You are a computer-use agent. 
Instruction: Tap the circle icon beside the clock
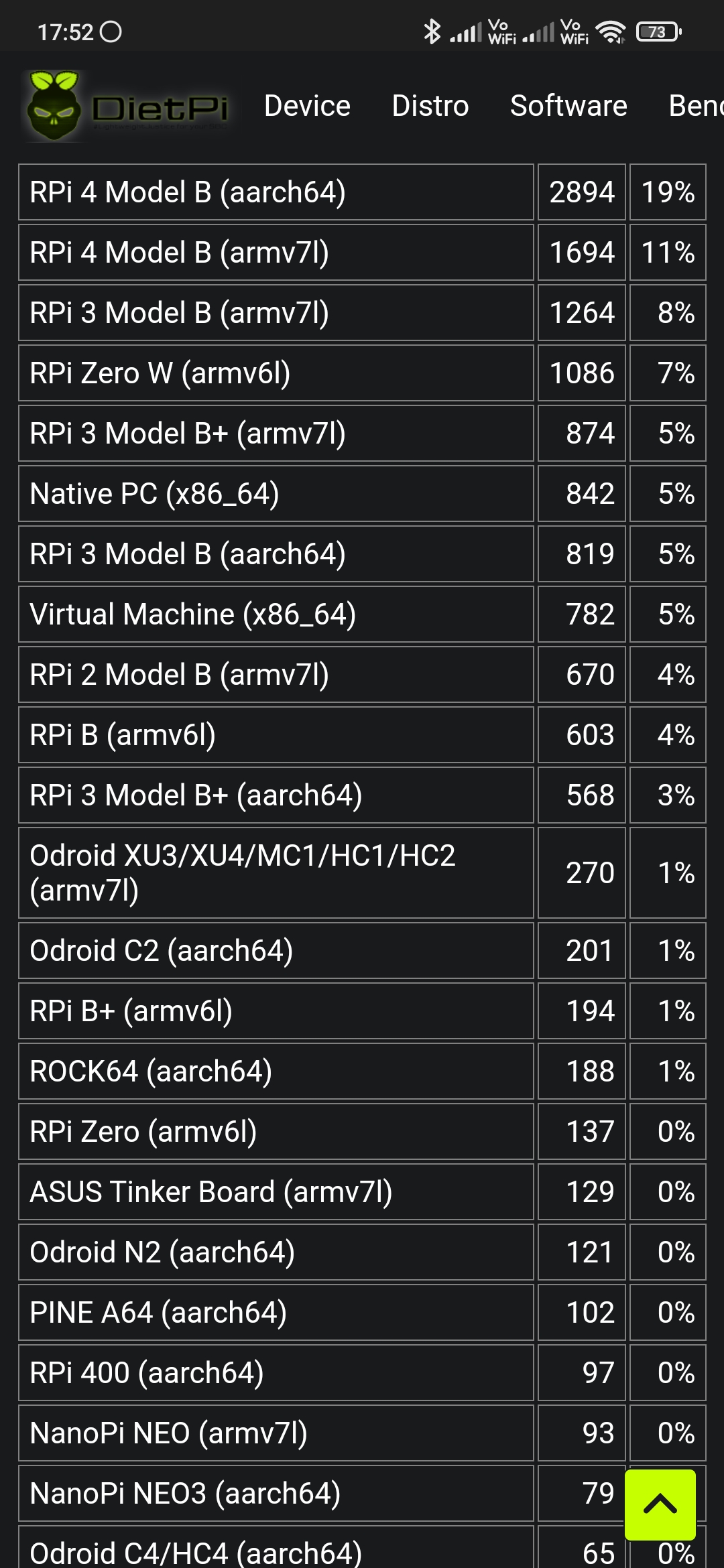(x=111, y=31)
